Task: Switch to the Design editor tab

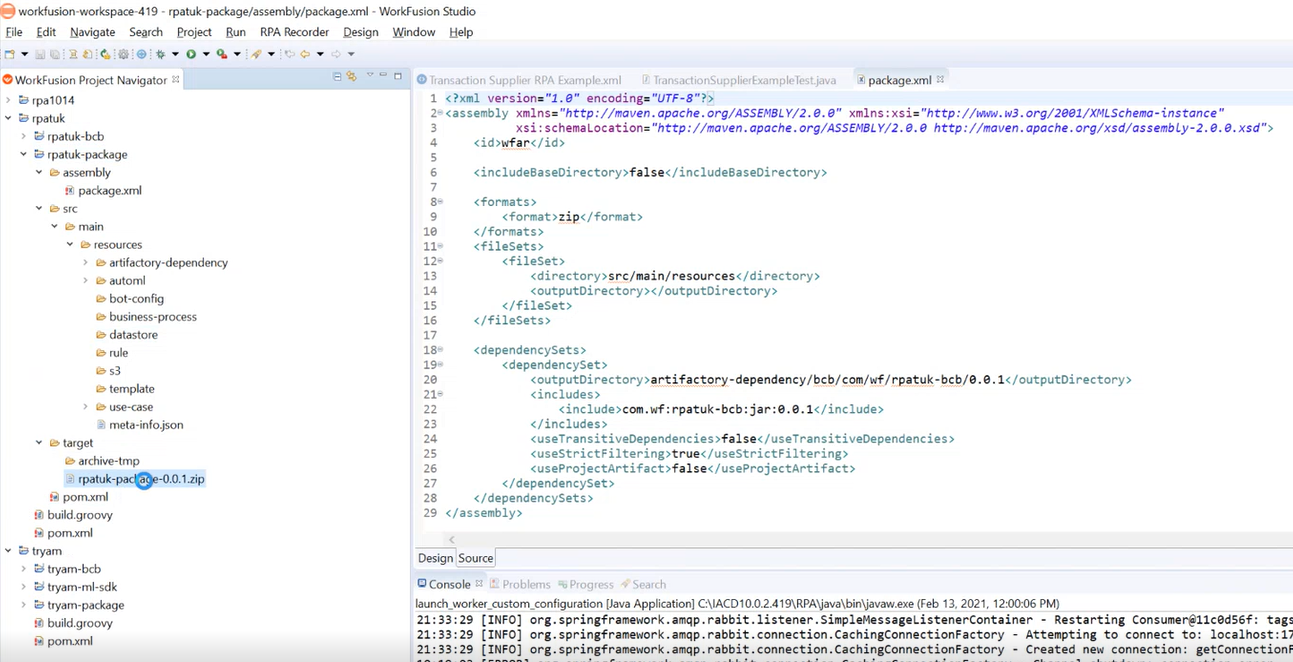Action: pyautogui.click(x=435, y=558)
